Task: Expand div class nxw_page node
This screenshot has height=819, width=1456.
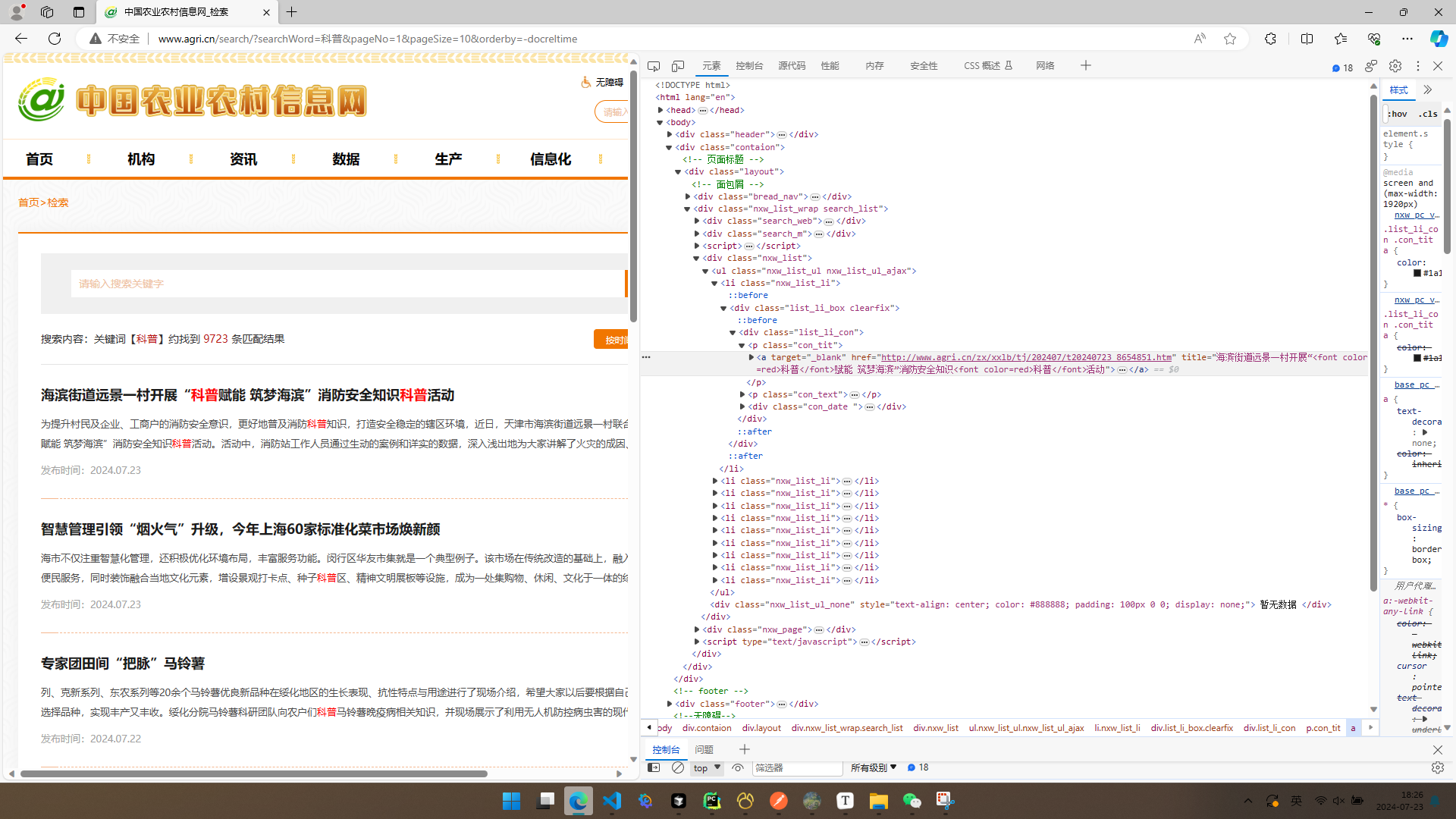Action: (697, 629)
